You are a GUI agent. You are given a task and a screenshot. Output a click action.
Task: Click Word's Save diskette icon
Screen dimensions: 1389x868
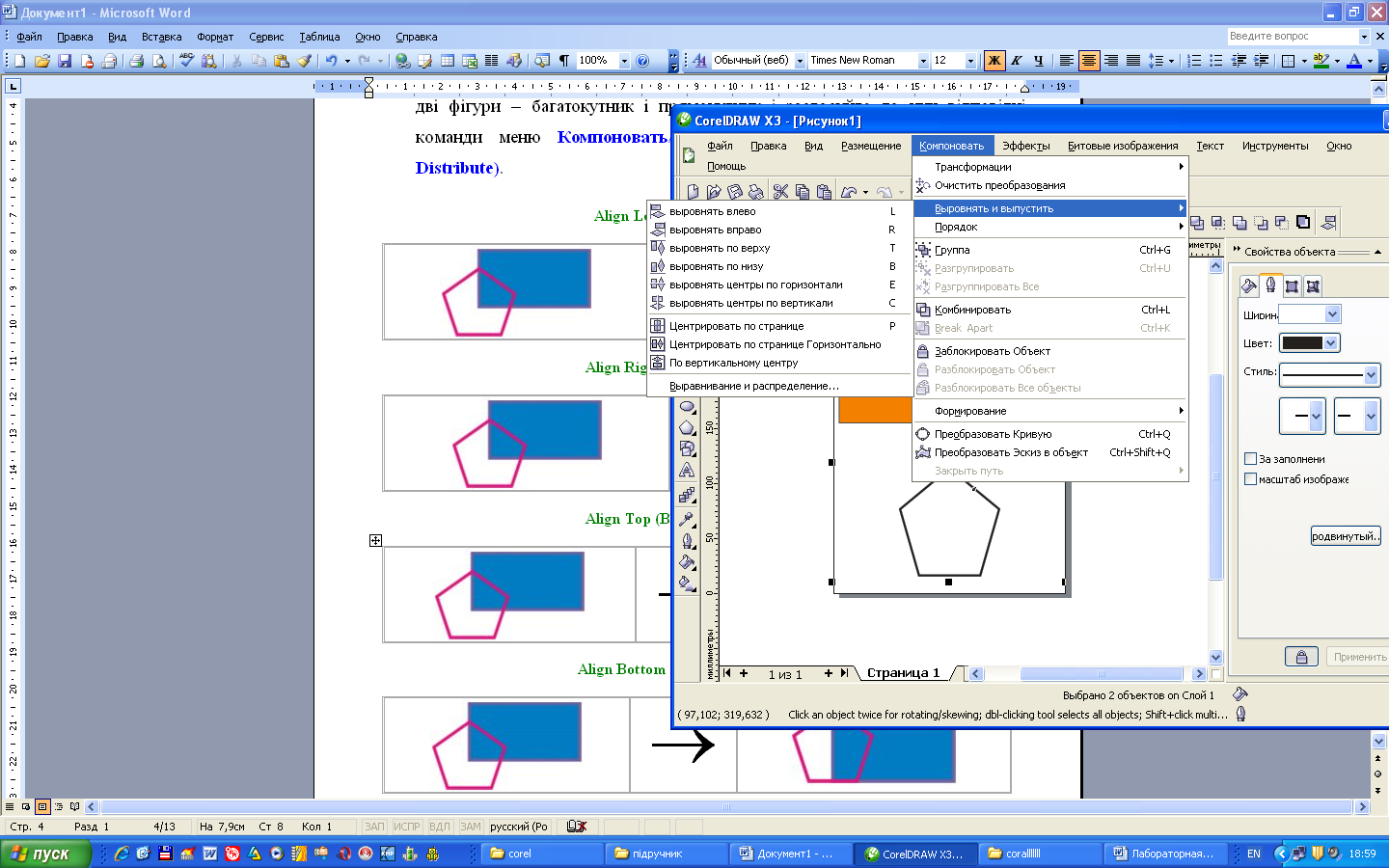pyautogui.click(x=65, y=61)
